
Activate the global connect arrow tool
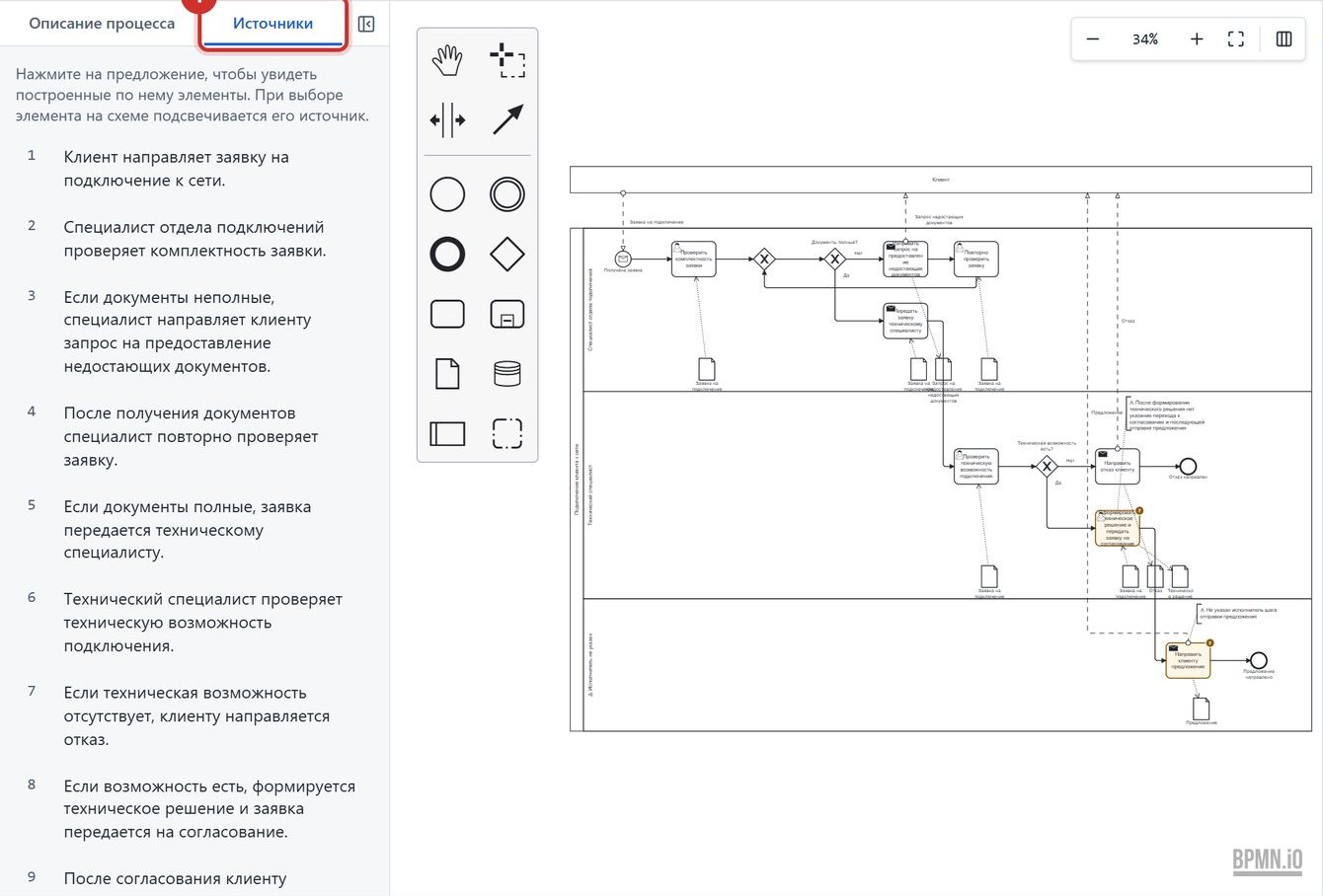click(x=507, y=120)
